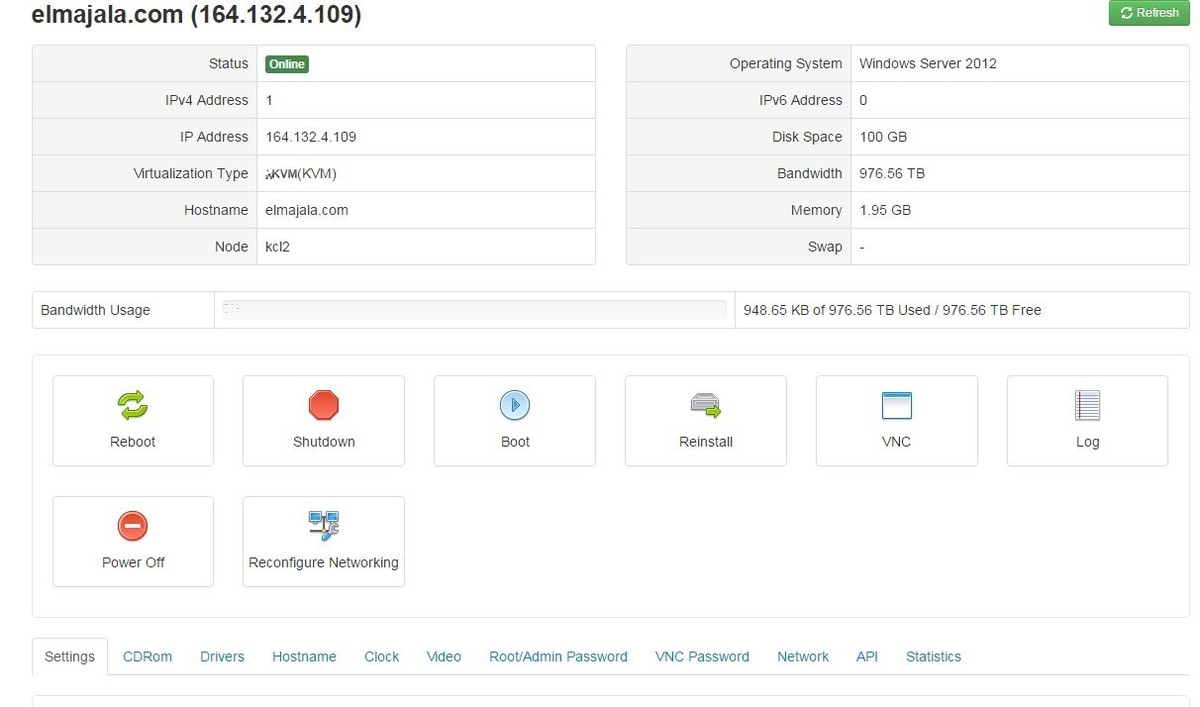Click the Reconfigure Networking icon
The height and width of the screenshot is (707, 1200).
pos(324,525)
